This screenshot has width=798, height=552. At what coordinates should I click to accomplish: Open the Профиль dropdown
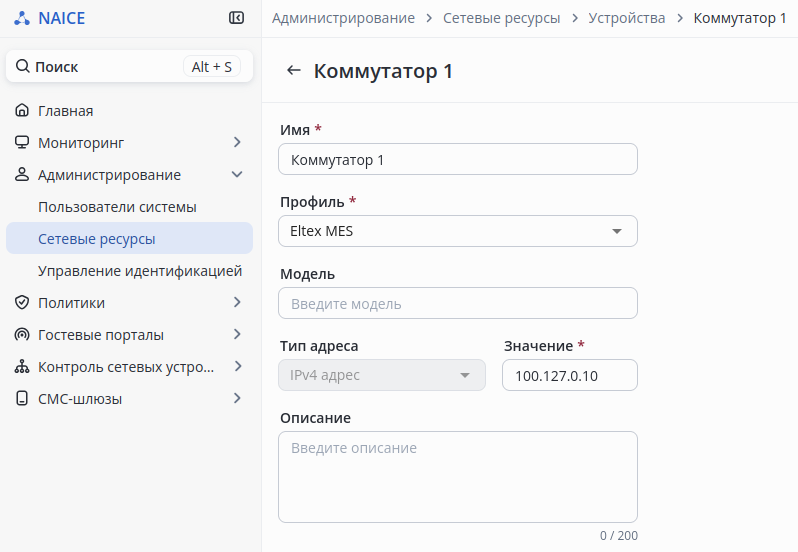[x=457, y=231]
